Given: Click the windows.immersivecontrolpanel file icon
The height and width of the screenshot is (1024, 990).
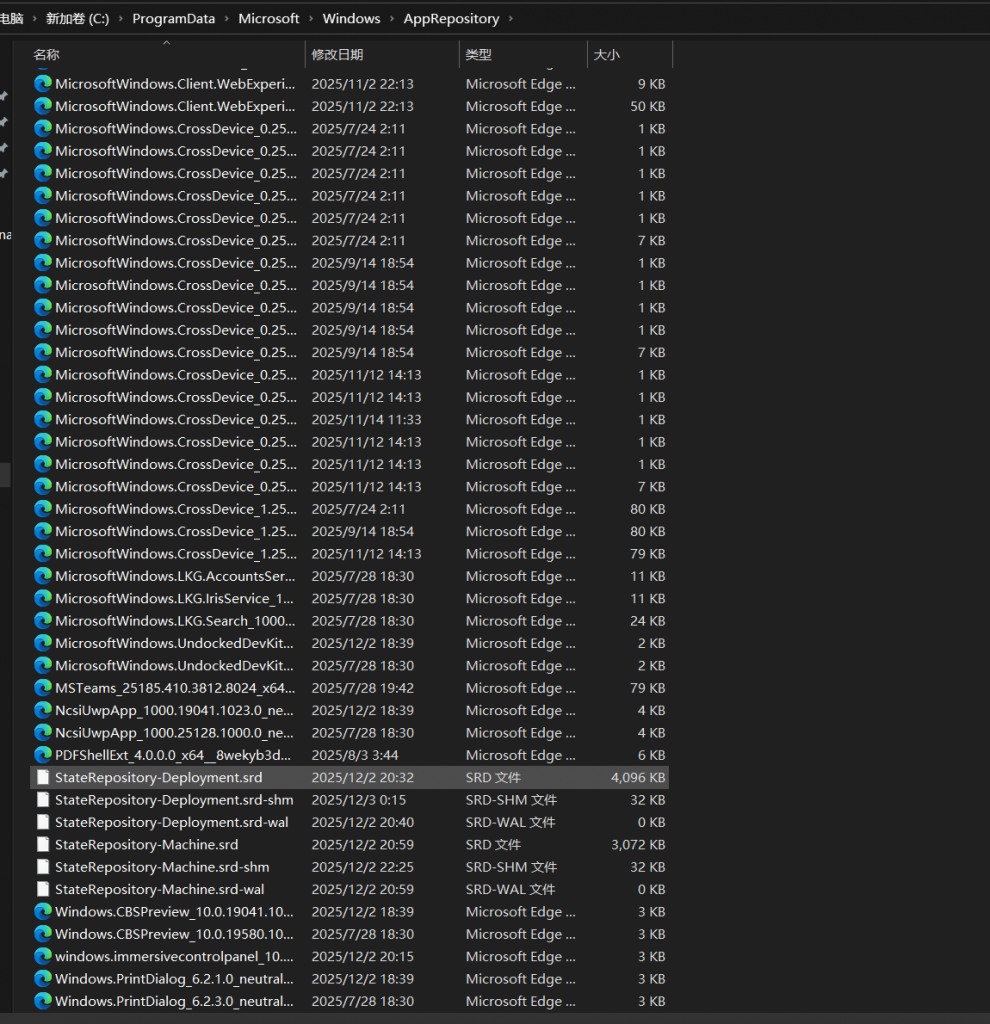Looking at the screenshot, I should 43,956.
